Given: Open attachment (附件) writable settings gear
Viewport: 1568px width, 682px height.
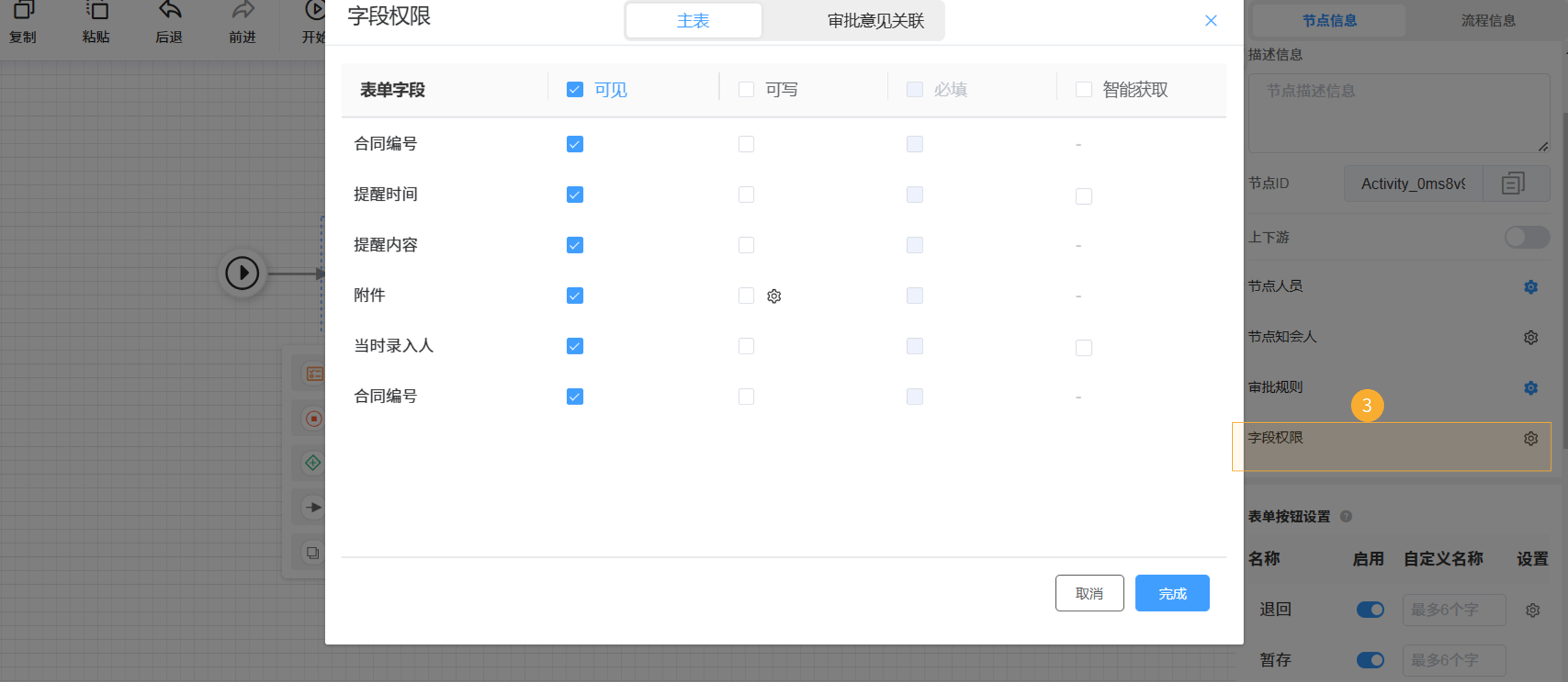Looking at the screenshot, I should [x=774, y=296].
